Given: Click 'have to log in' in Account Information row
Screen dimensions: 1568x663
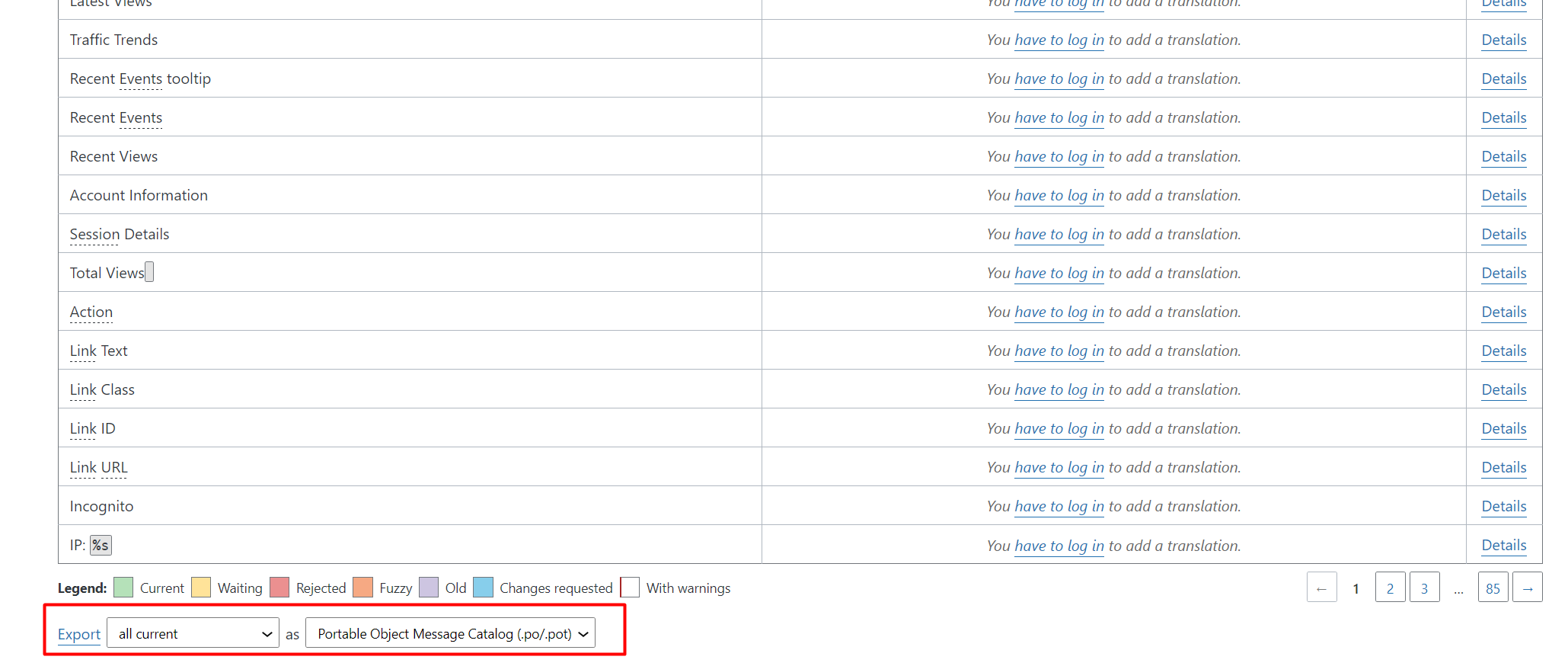Looking at the screenshot, I should pyautogui.click(x=1059, y=196).
